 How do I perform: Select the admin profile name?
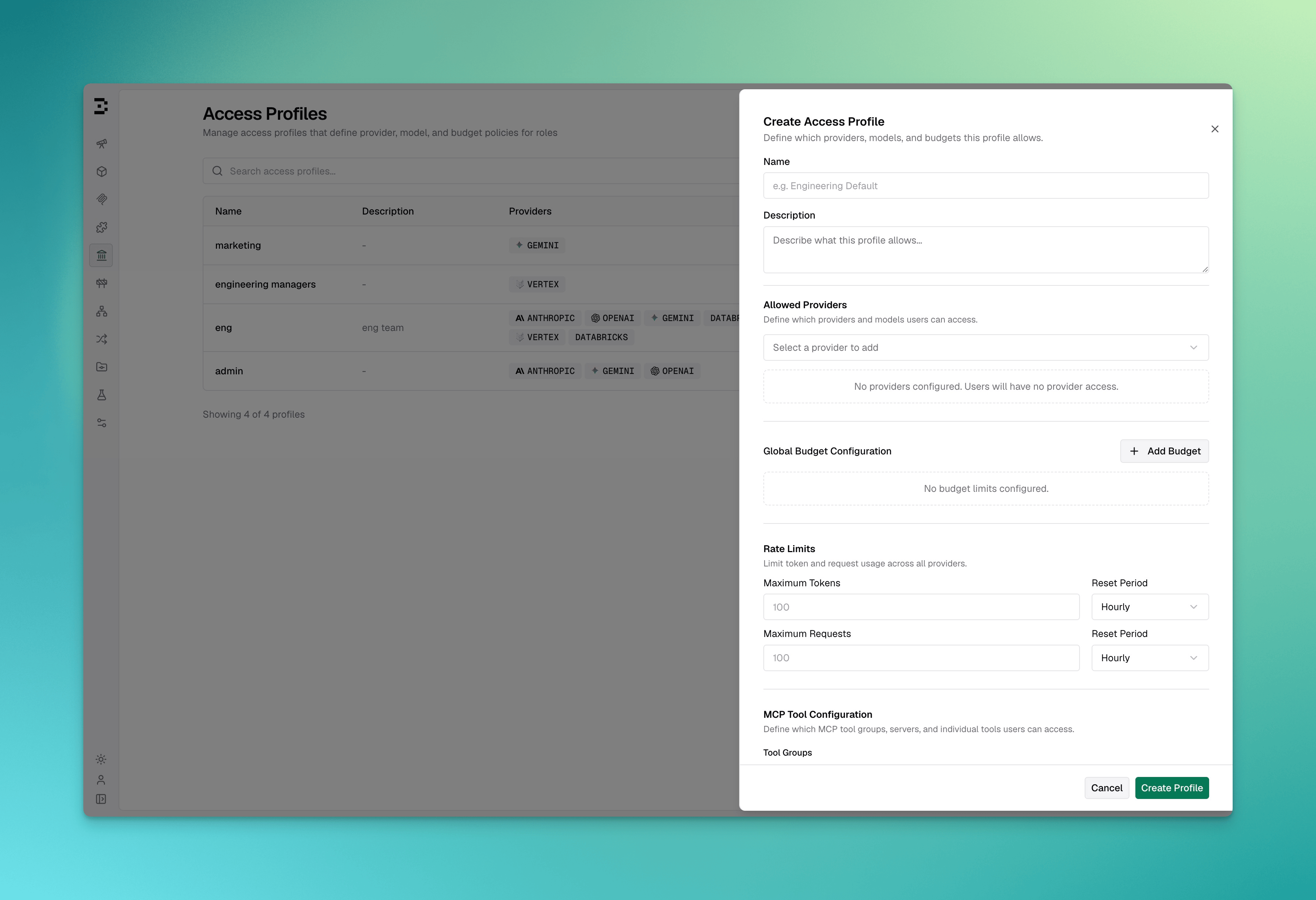point(229,371)
